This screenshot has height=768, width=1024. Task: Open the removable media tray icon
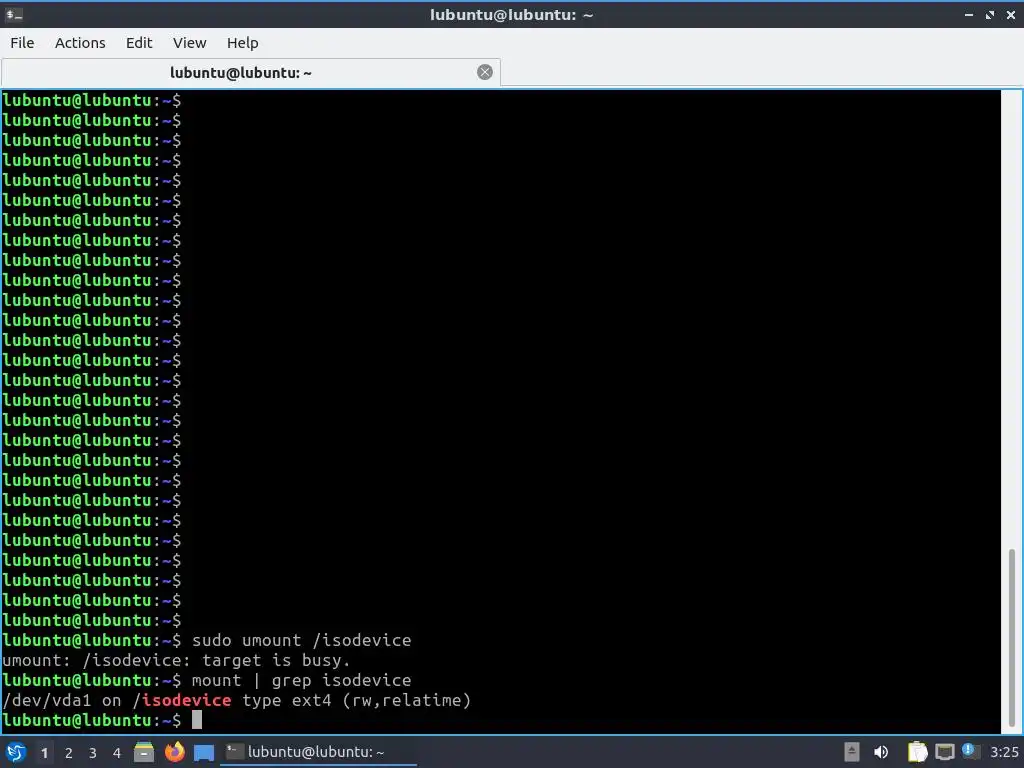852,752
